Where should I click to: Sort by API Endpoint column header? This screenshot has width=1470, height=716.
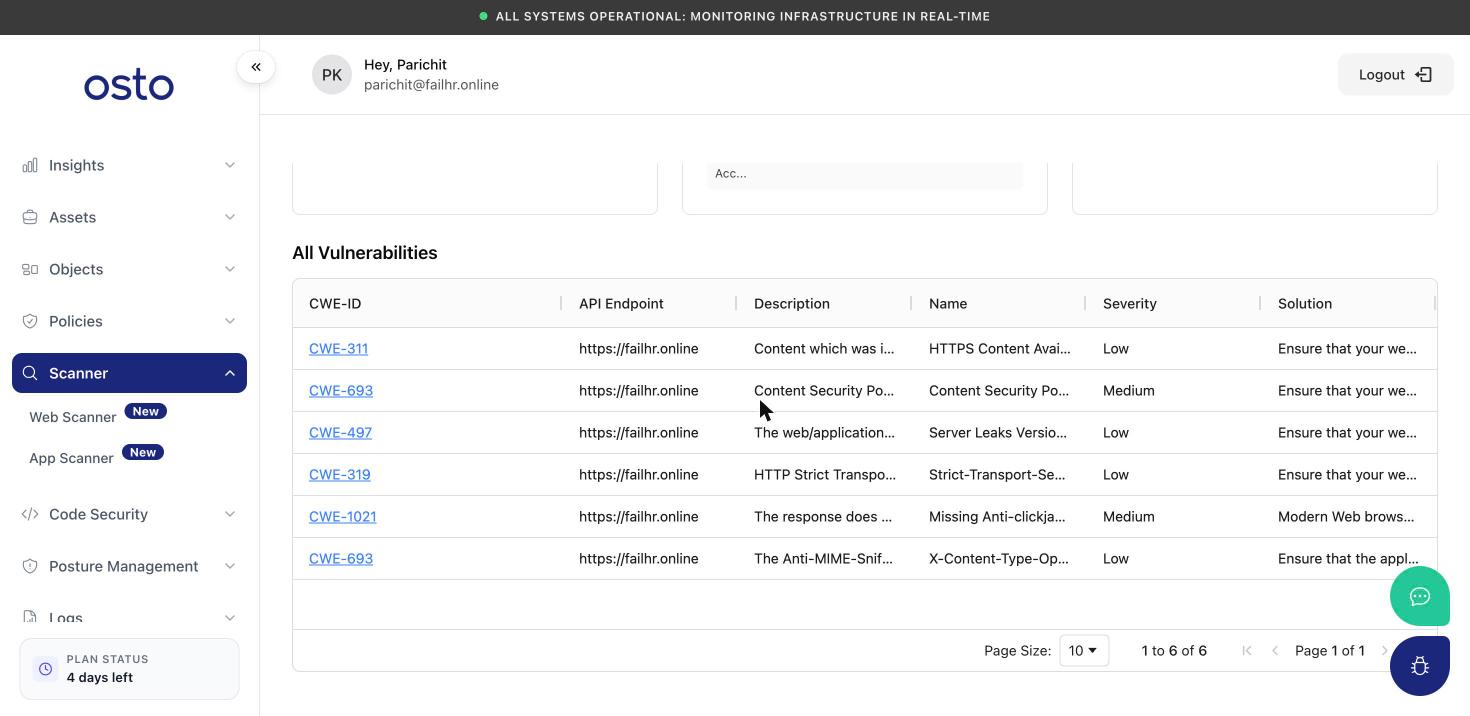pyautogui.click(x=621, y=304)
